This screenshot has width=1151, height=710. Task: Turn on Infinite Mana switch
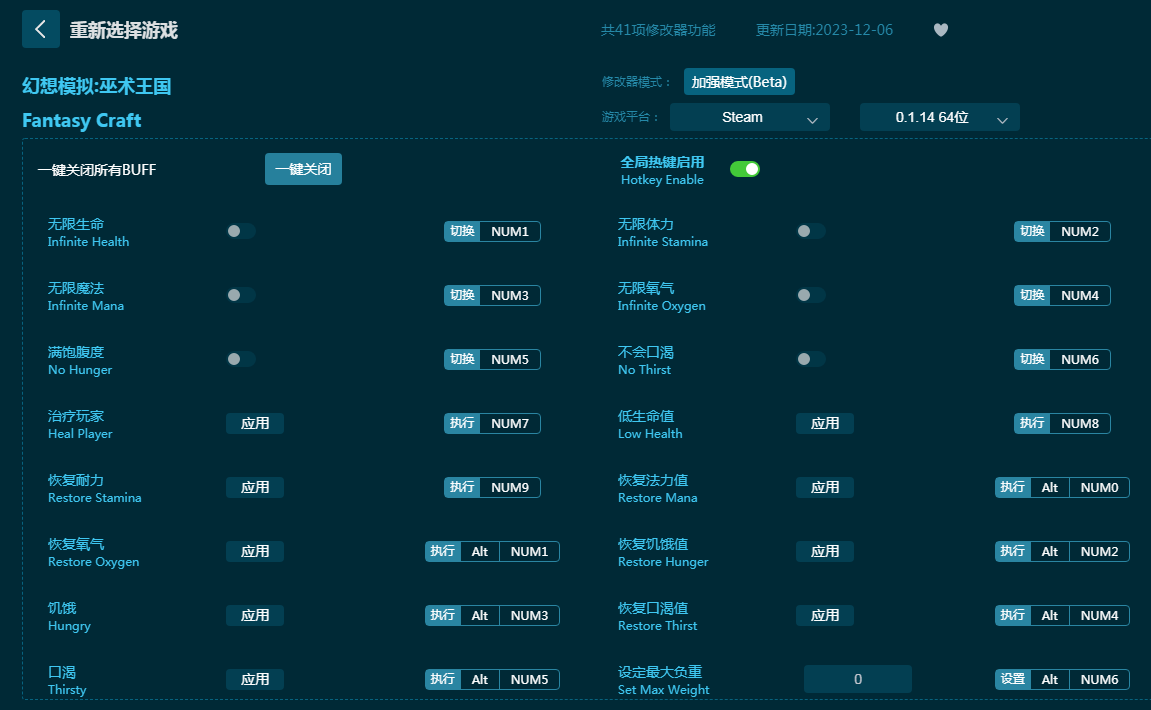click(x=240, y=295)
